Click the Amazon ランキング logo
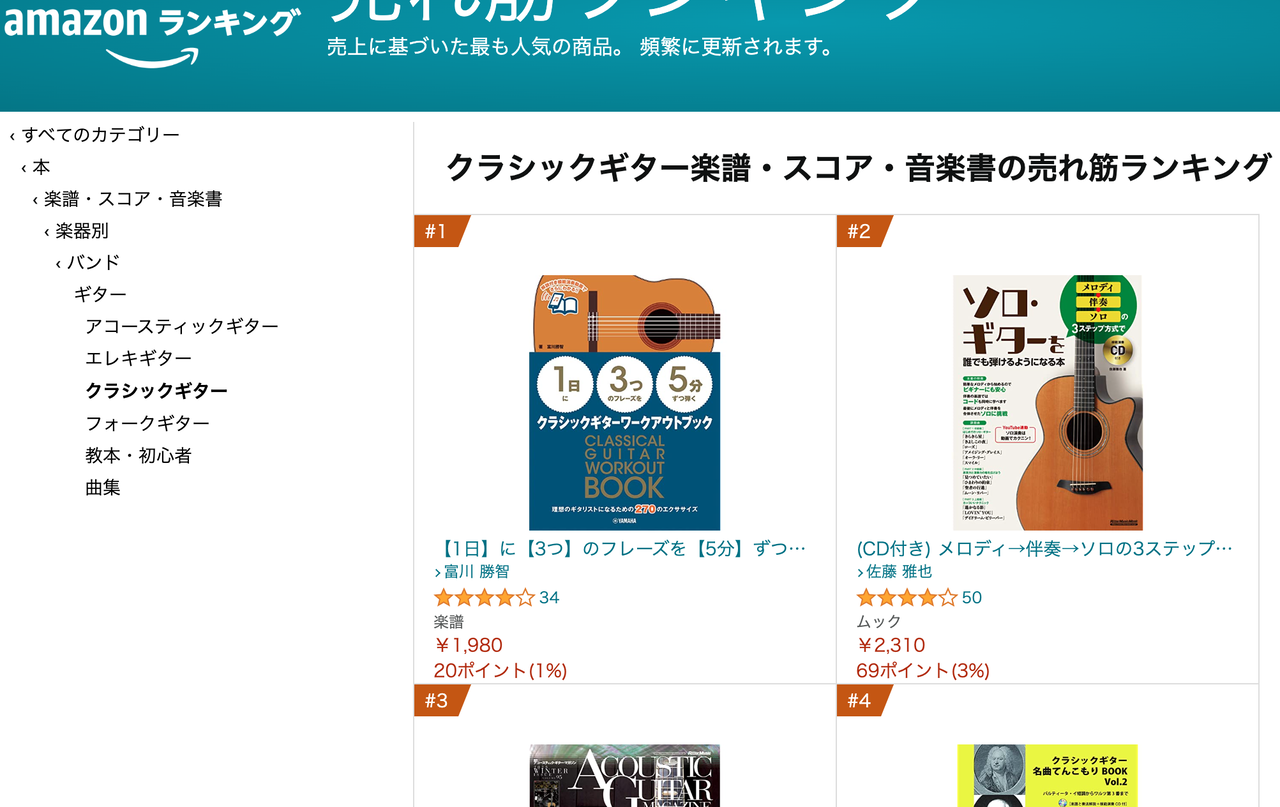 click(152, 34)
